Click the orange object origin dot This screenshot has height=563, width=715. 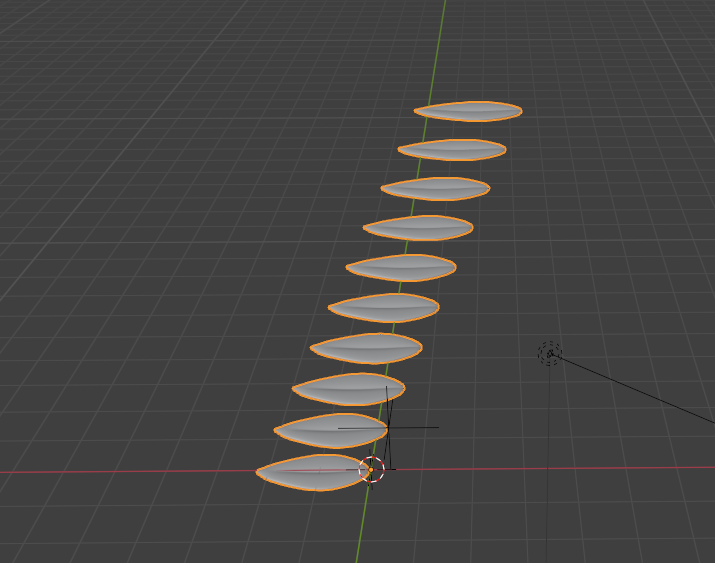(x=370, y=469)
